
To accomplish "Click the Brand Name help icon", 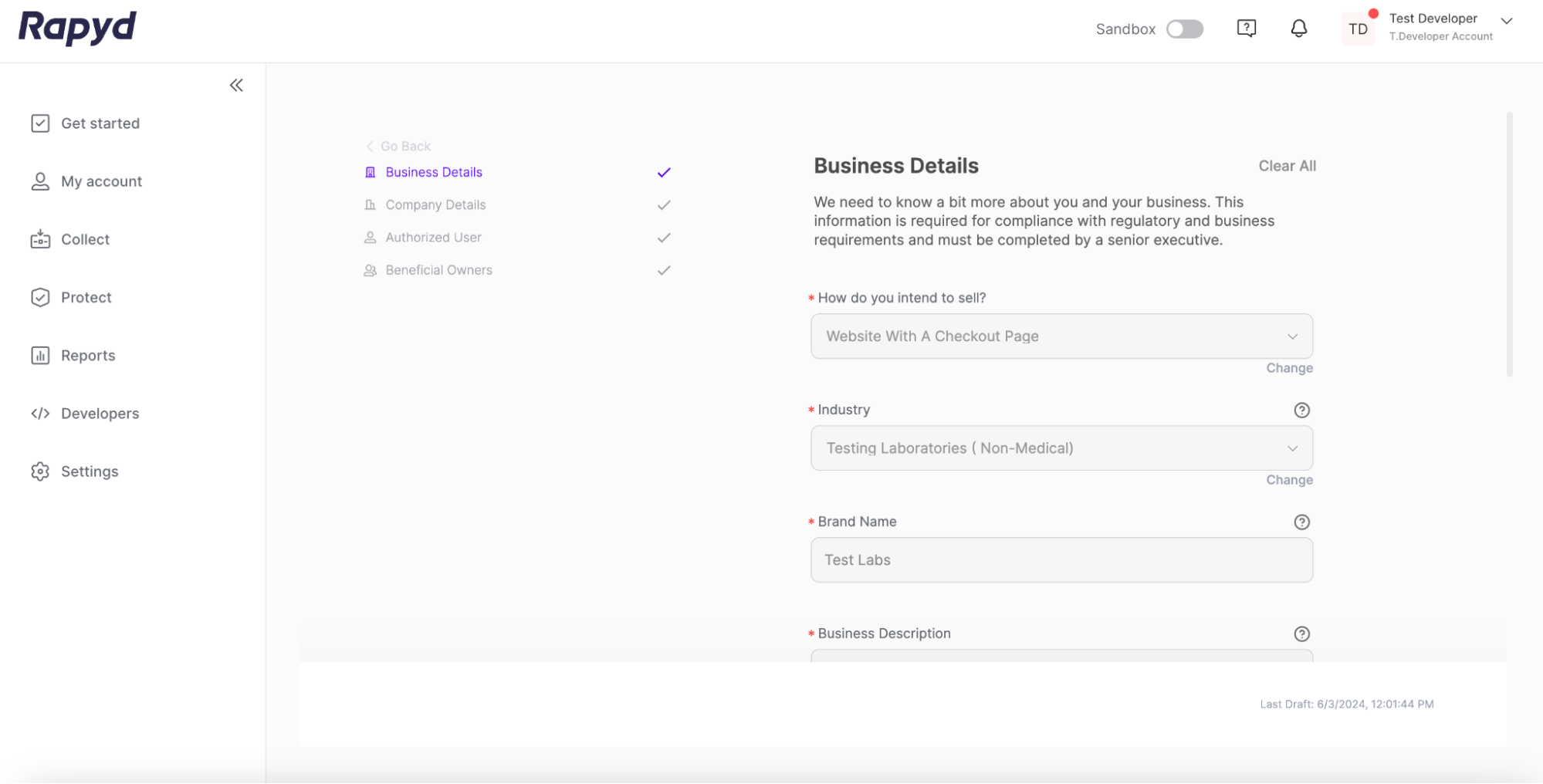I will (1301, 522).
